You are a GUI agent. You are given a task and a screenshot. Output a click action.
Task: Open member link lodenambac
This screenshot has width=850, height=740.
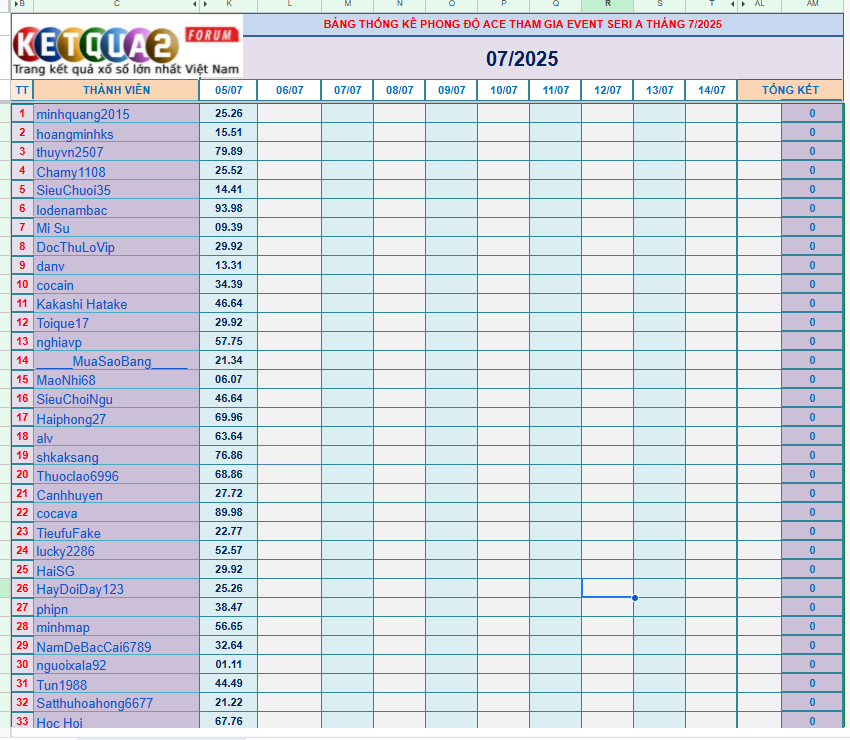coord(72,209)
